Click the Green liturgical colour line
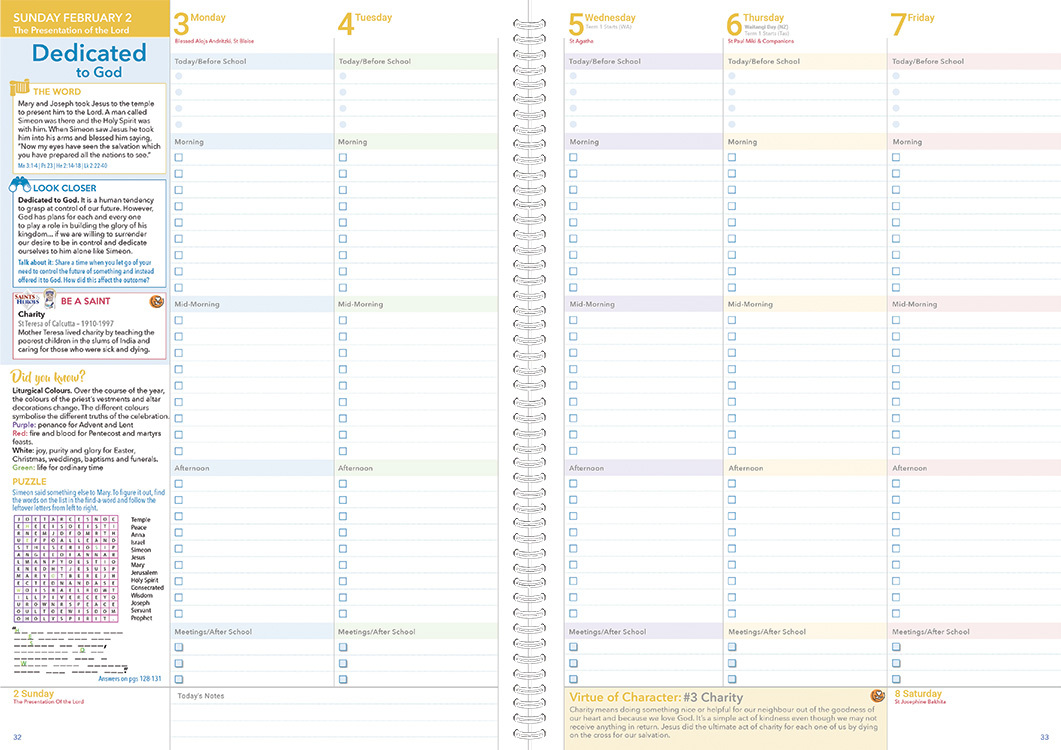Screen dimensions: 1061x750 pyautogui.click(x=58, y=468)
